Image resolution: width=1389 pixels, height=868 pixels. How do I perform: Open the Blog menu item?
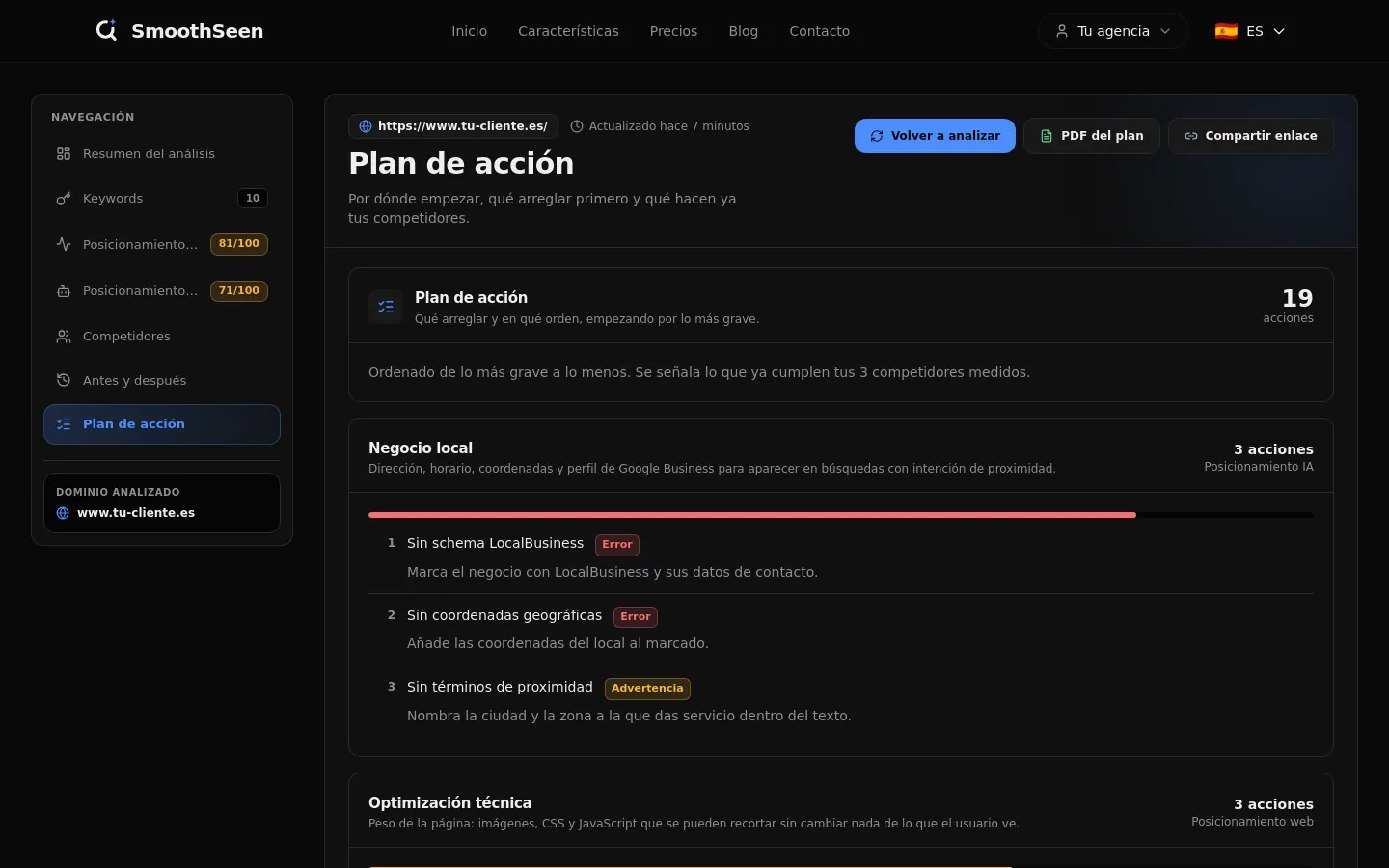pos(743,31)
